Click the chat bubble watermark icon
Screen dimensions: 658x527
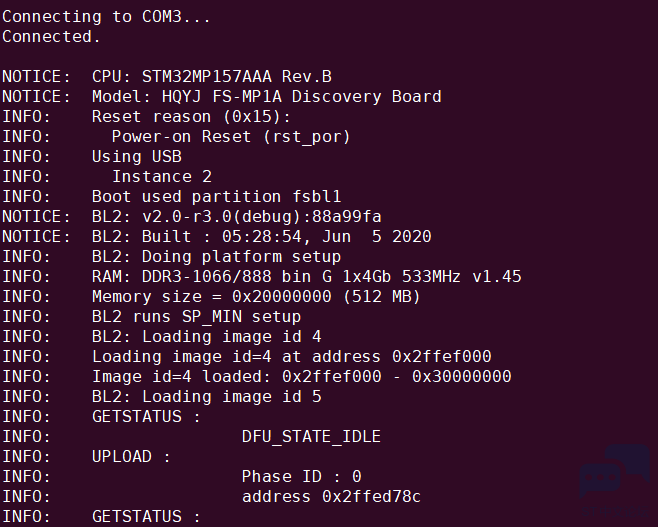pos(615,473)
